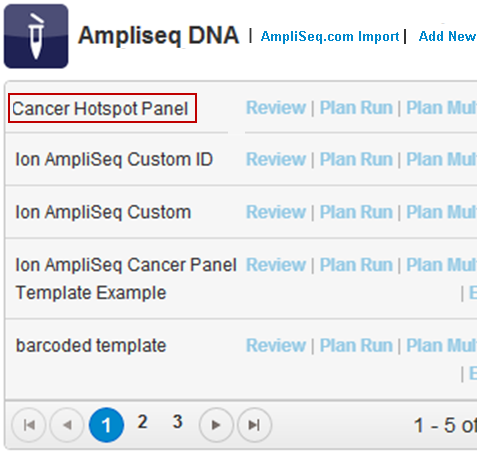Plan Run for Ion AmpliSeq Custom ID
The width and height of the screenshot is (478, 452).
(x=356, y=159)
